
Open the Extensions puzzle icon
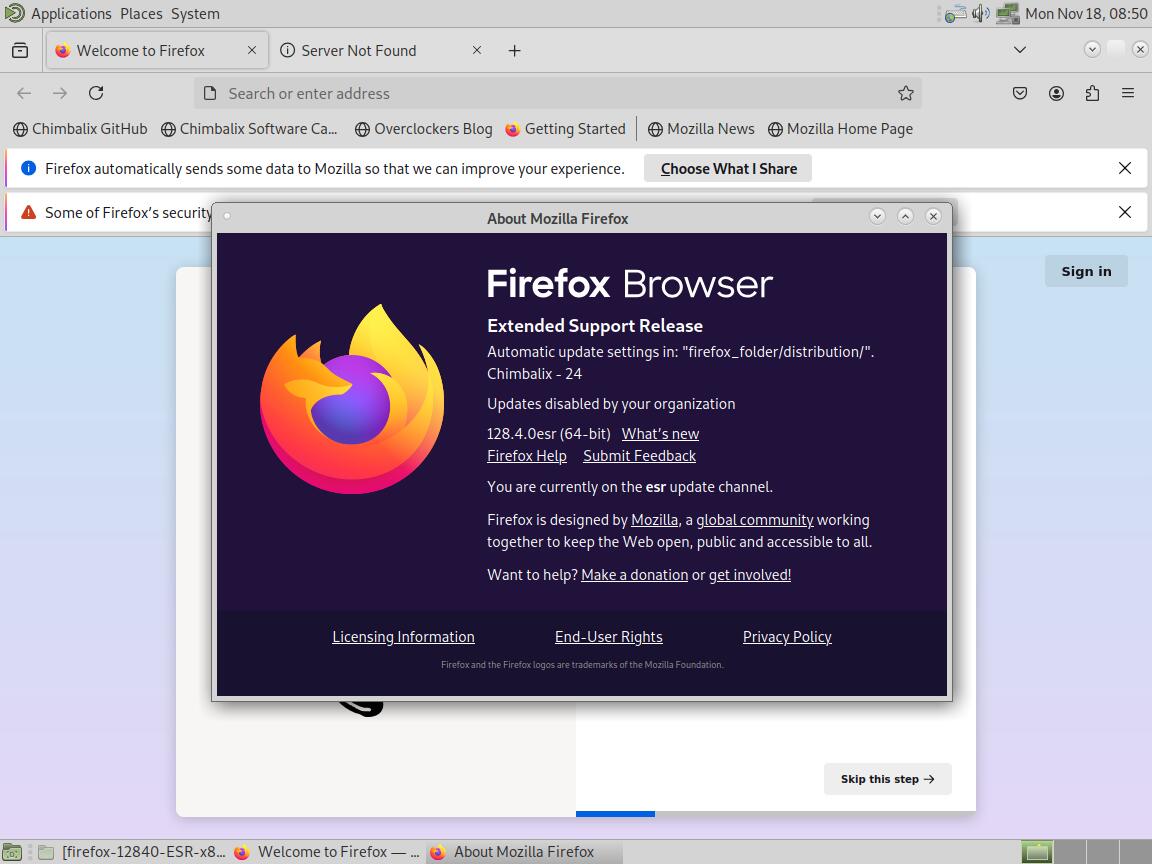click(1092, 93)
